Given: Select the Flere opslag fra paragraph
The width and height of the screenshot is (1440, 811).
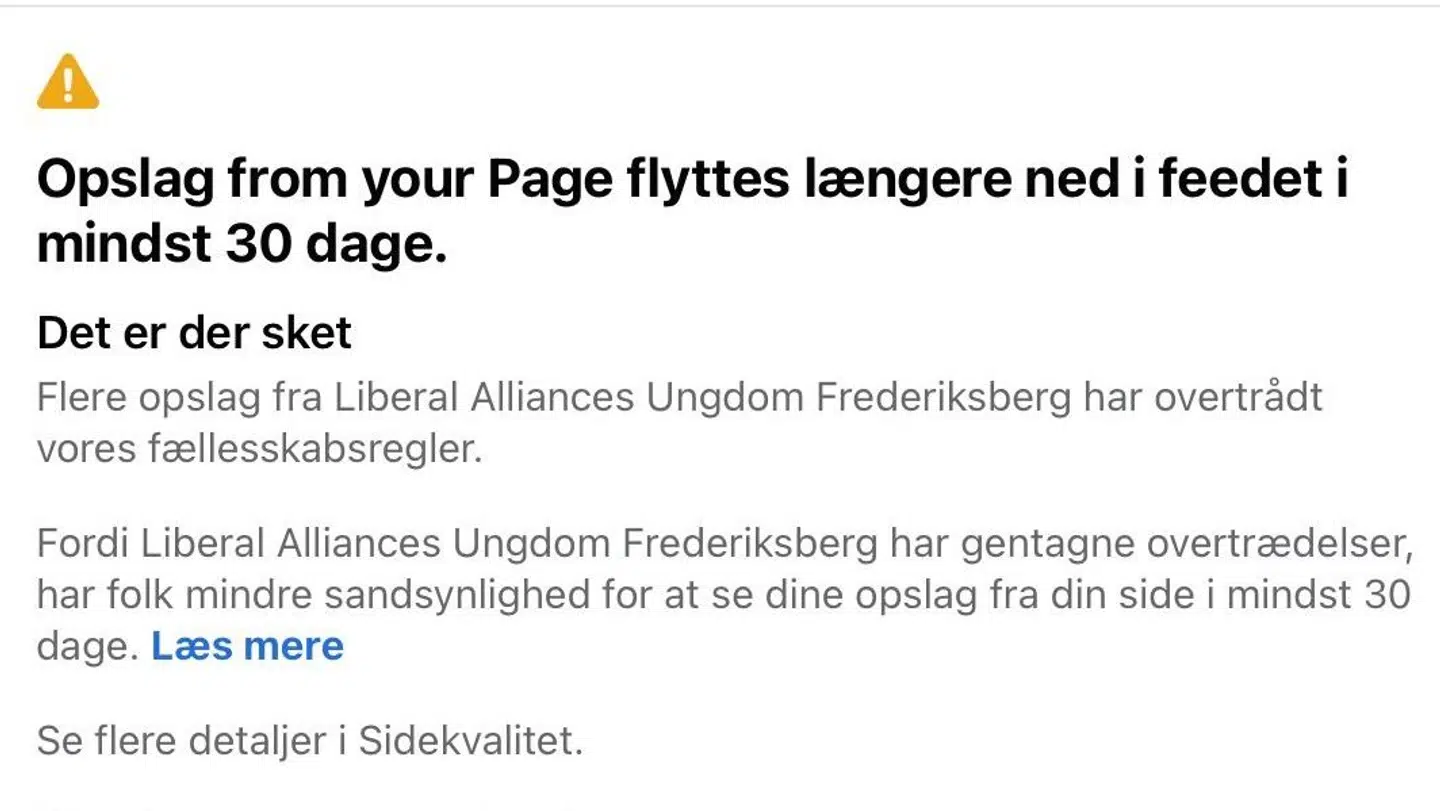Looking at the screenshot, I should point(680,398).
